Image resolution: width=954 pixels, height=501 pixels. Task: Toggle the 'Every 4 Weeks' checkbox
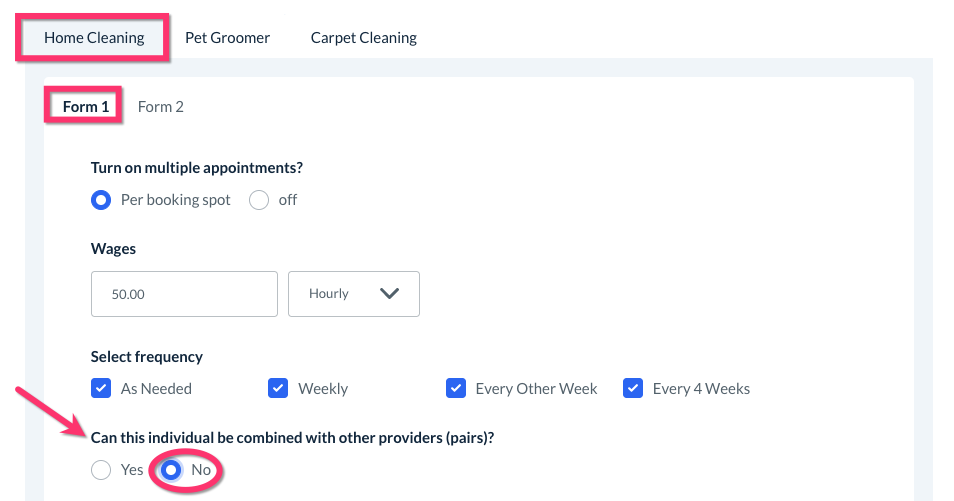(x=633, y=388)
